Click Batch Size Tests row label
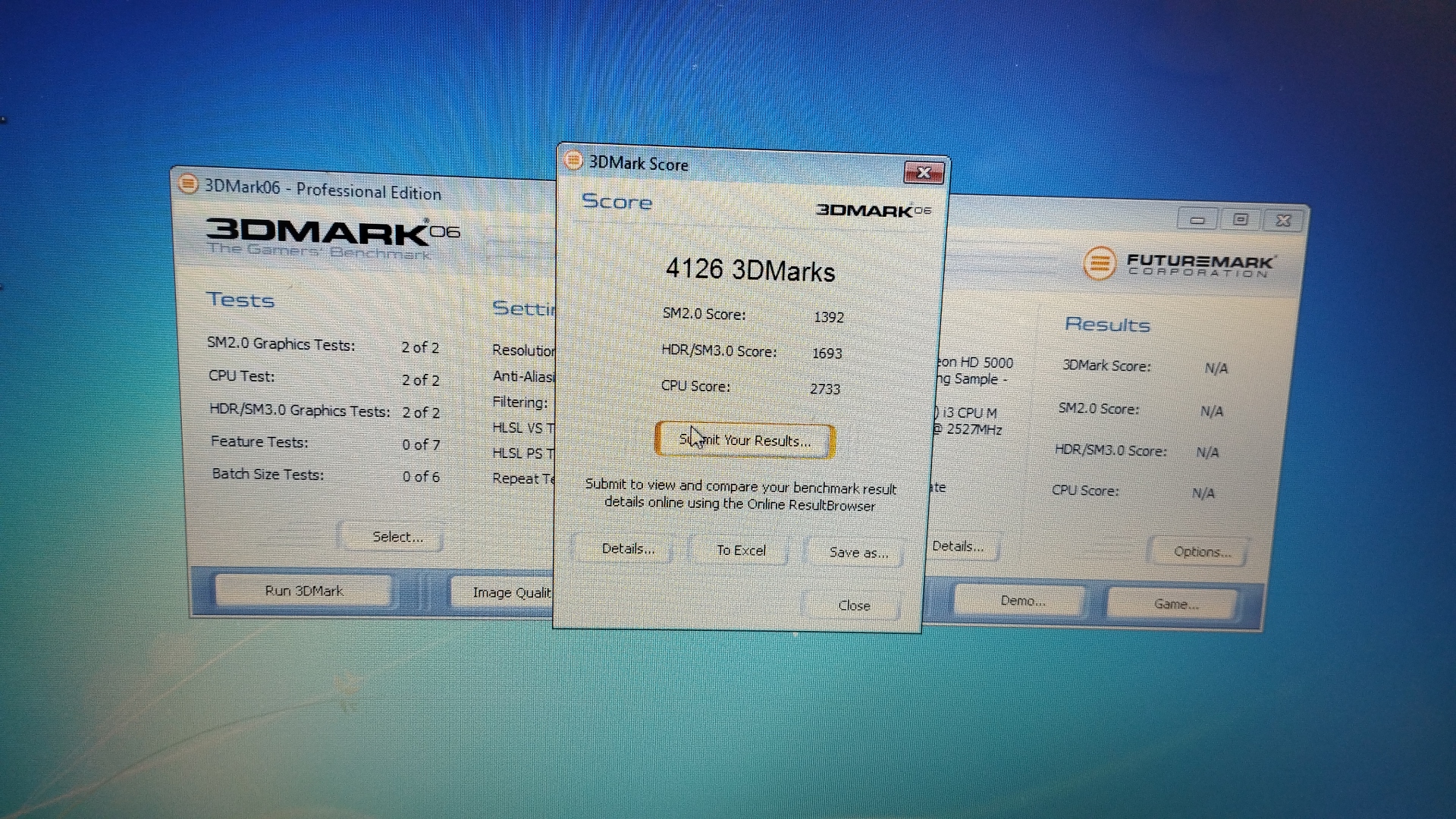Viewport: 1456px width, 819px height. 268,474
